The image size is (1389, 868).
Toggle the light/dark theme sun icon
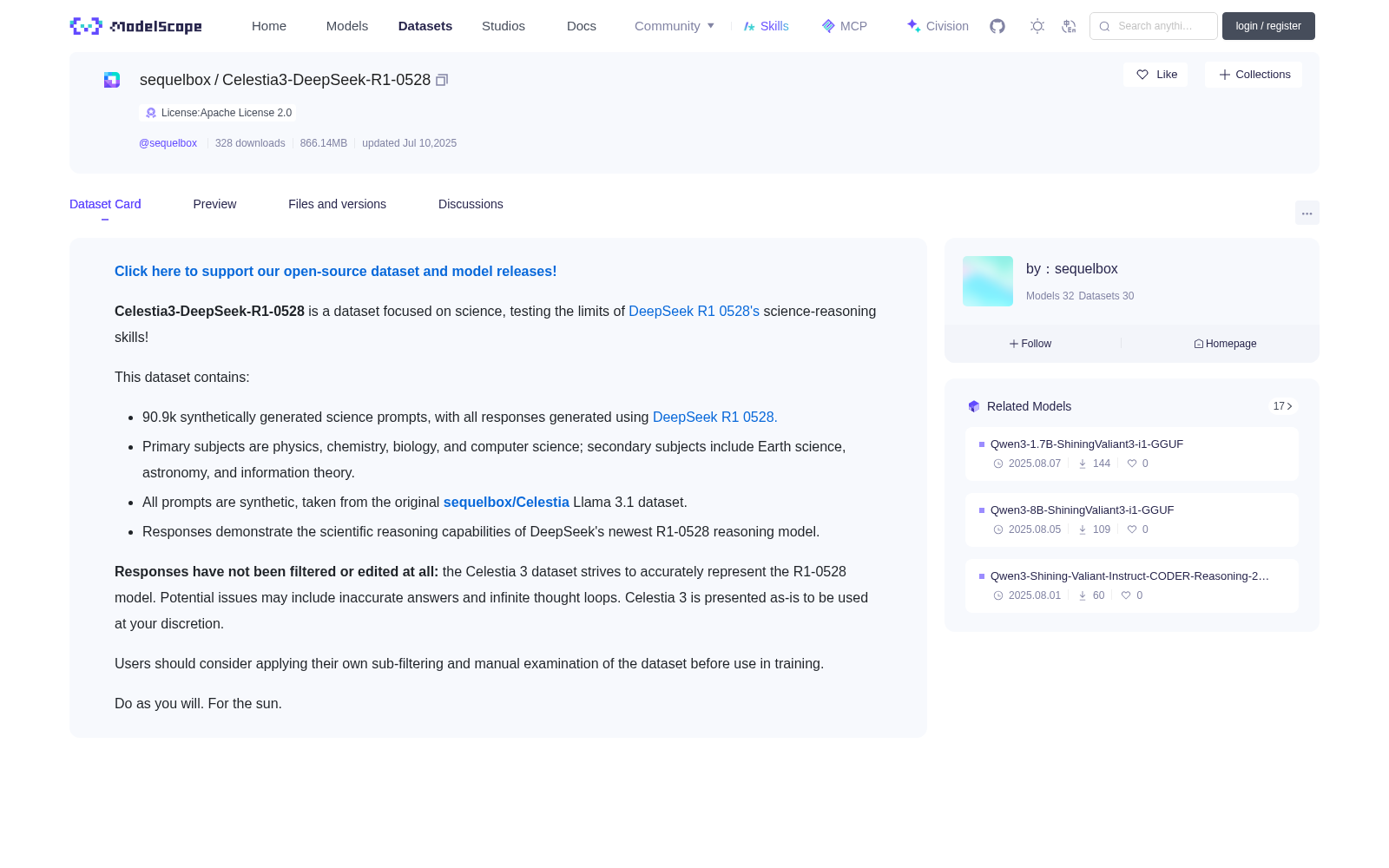pyautogui.click(x=1037, y=26)
